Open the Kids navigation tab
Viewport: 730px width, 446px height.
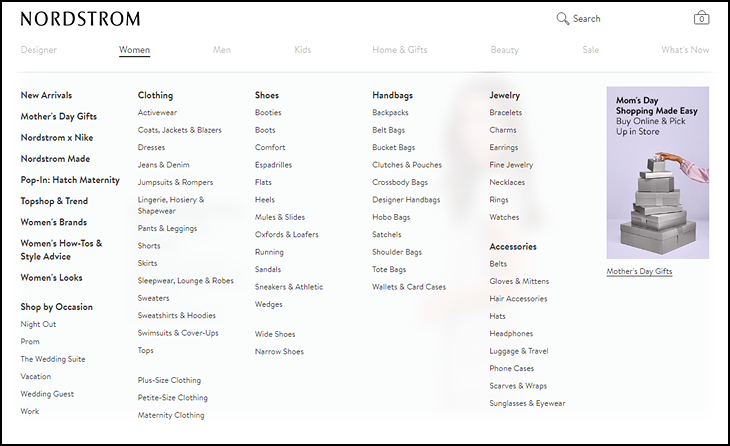[x=303, y=50]
